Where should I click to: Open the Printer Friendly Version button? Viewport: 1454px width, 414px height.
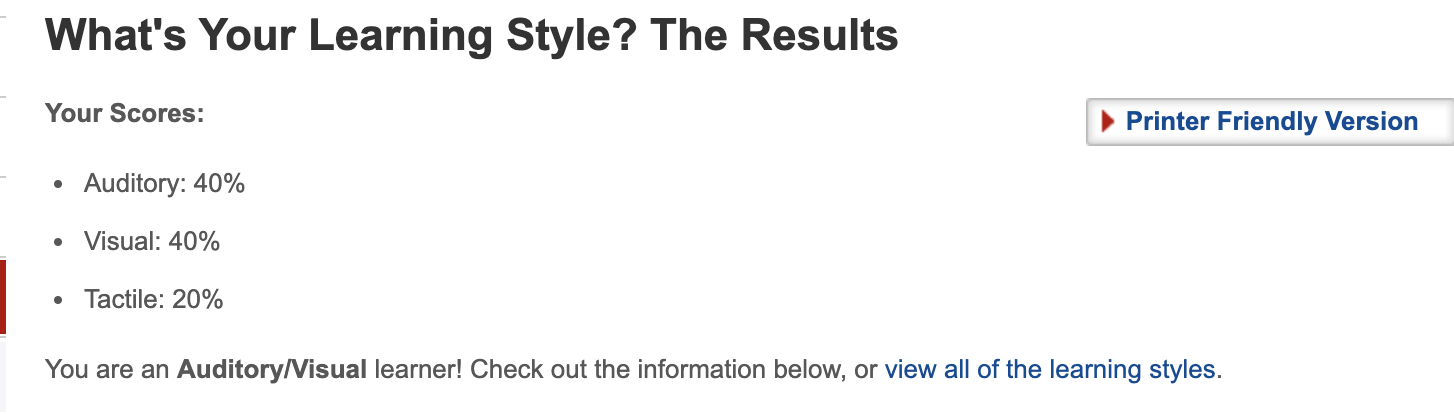(x=1270, y=122)
